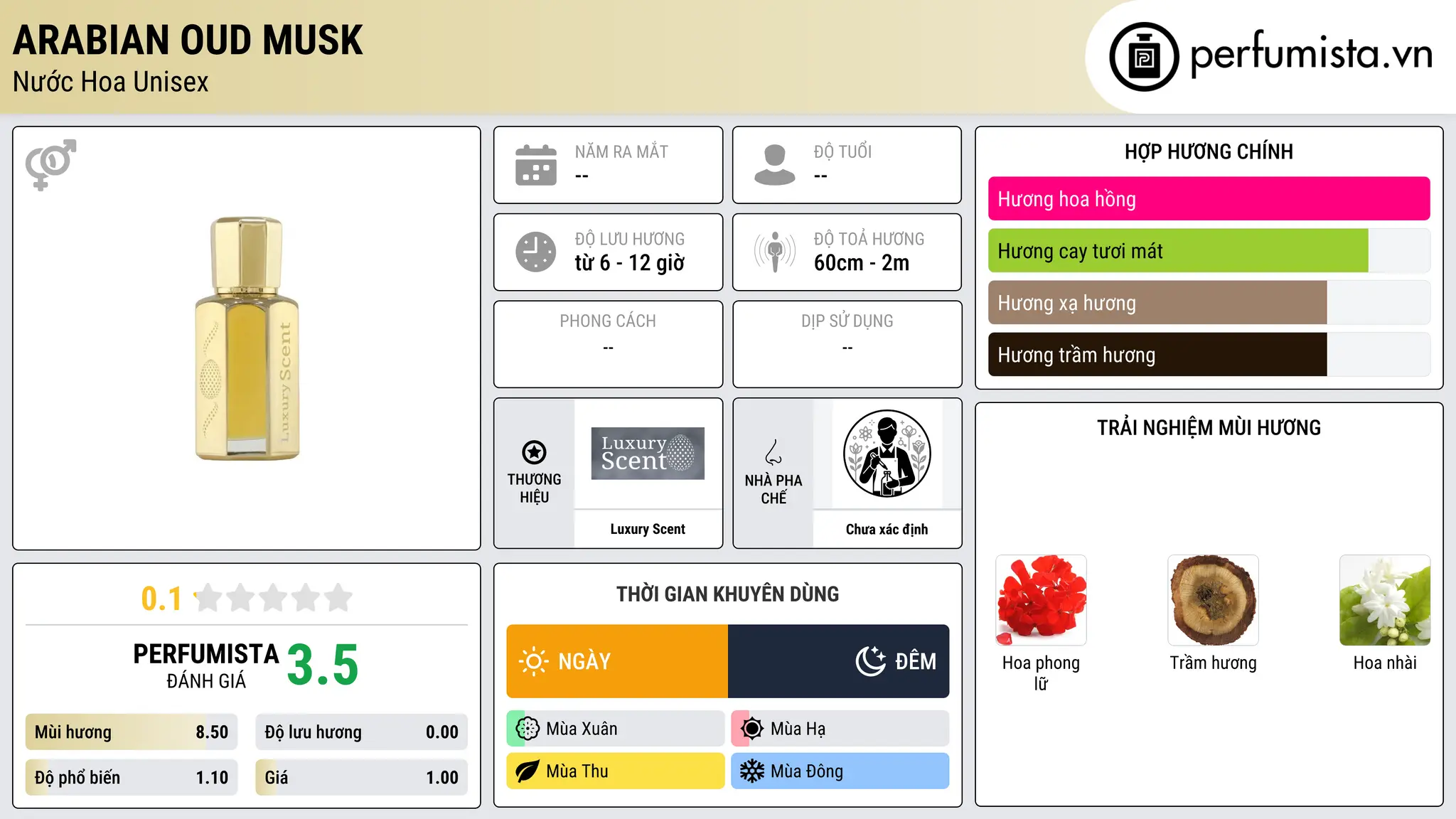Image resolution: width=1456 pixels, height=819 pixels.
Task: Select the Đêm nighttime segment
Action: coord(839,661)
